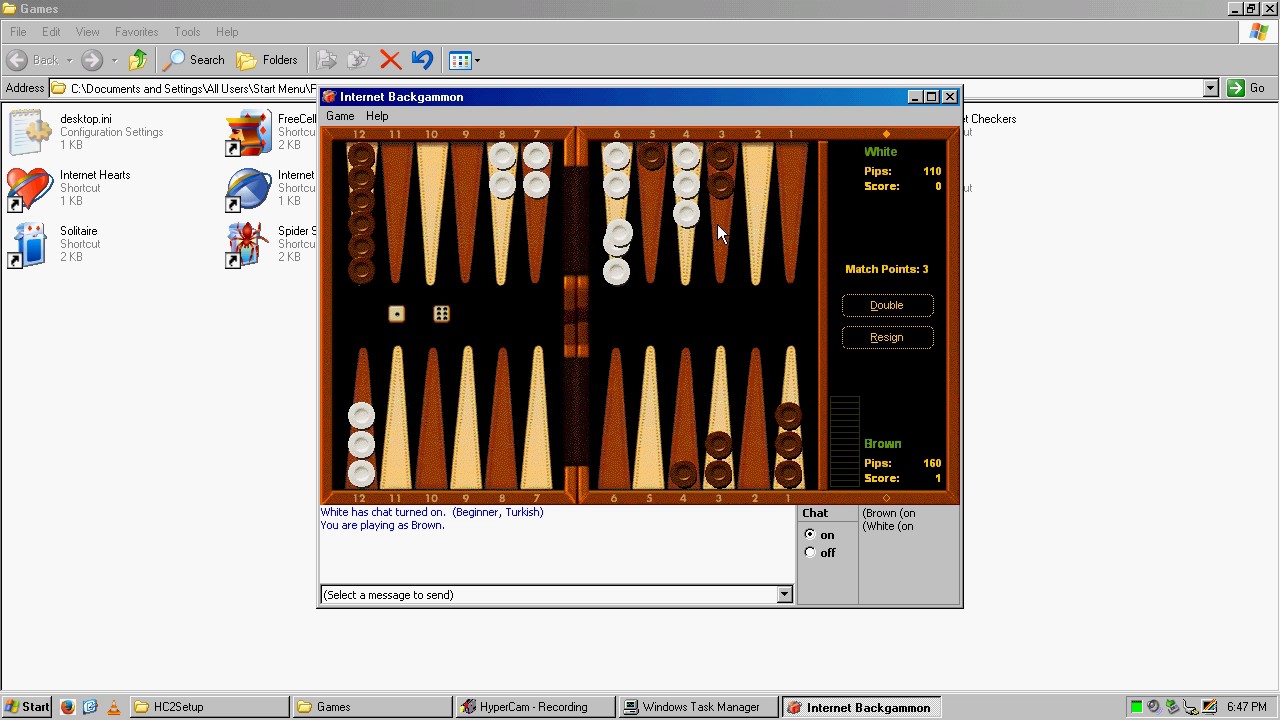
Task: Select the Internet Hearts shortcut icon
Action: (x=29, y=188)
